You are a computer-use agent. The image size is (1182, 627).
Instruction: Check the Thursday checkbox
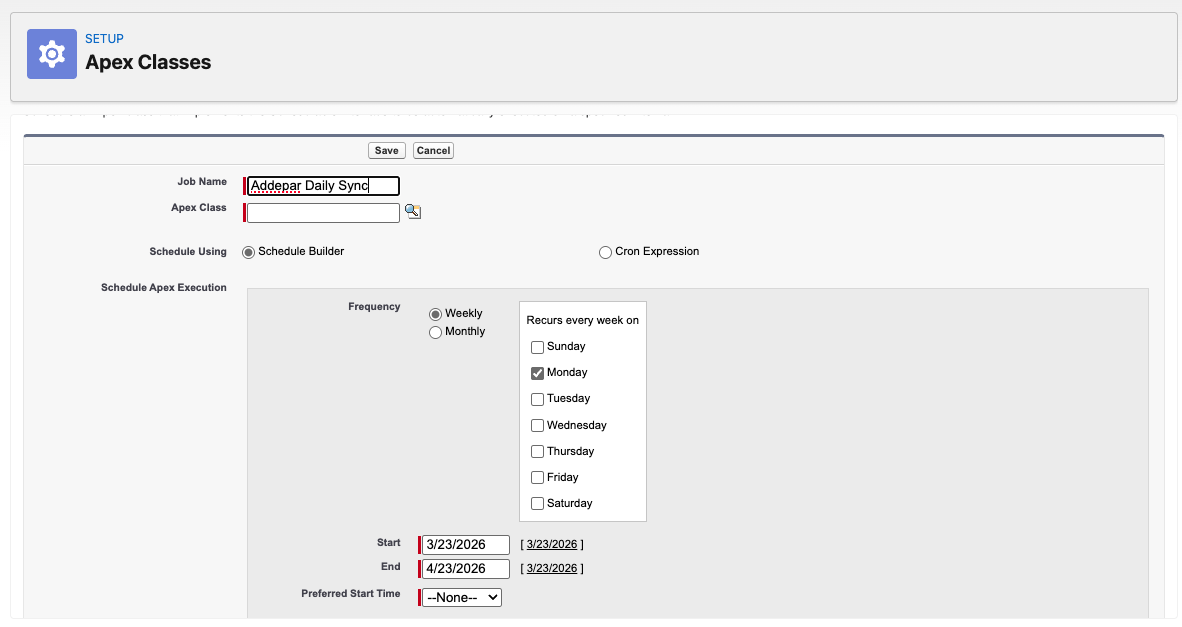pyautogui.click(x=537, y=451)
